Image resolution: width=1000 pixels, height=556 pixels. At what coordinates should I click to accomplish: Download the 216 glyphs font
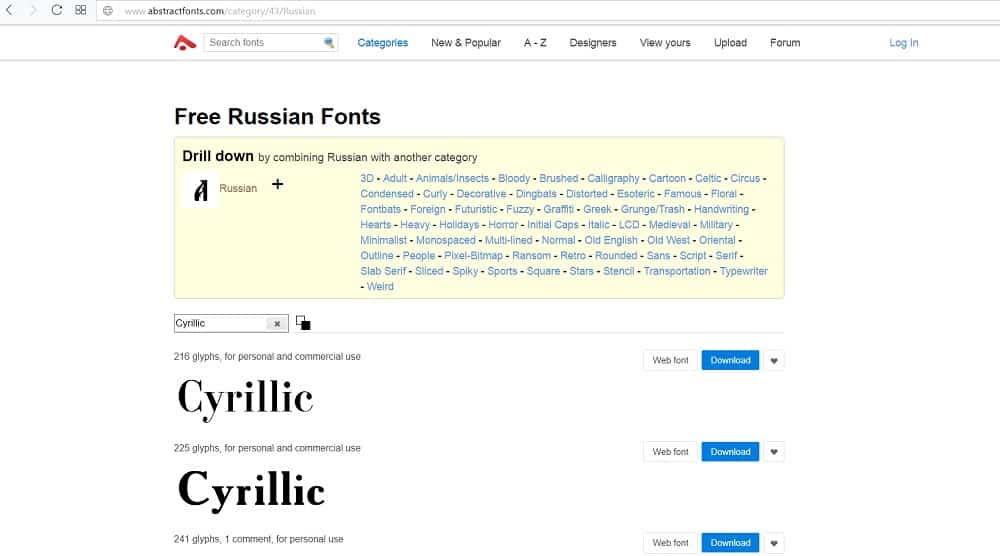pos(730,360)
